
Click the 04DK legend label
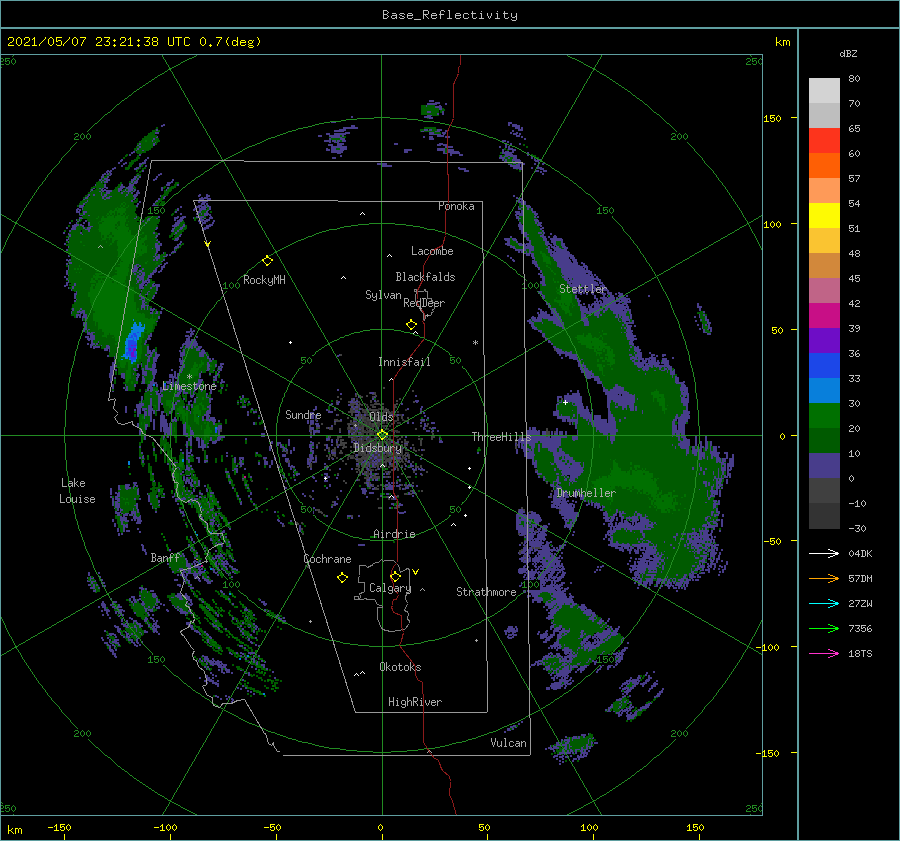click(860, 553)
